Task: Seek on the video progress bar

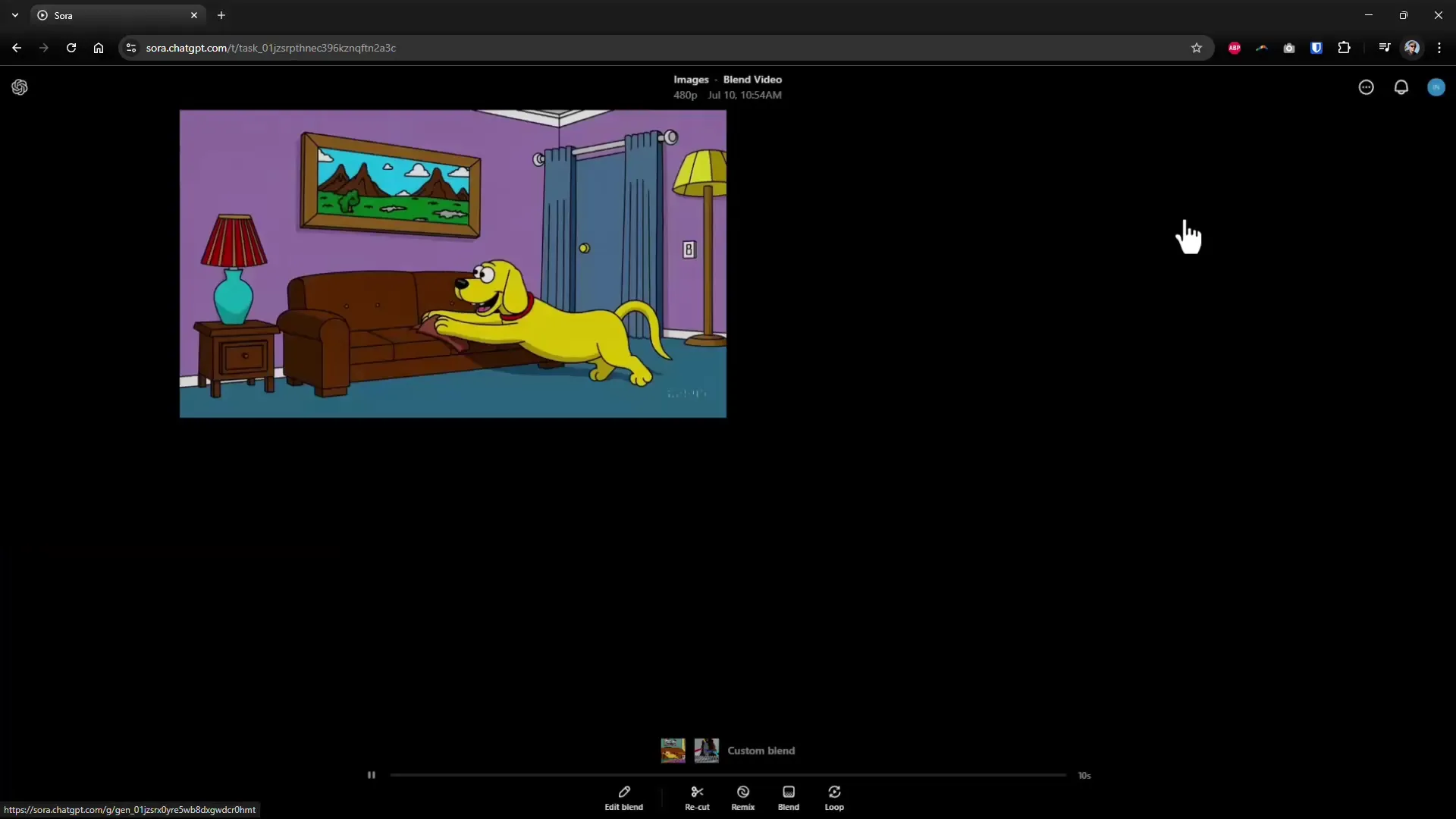Action: (728, 775)
